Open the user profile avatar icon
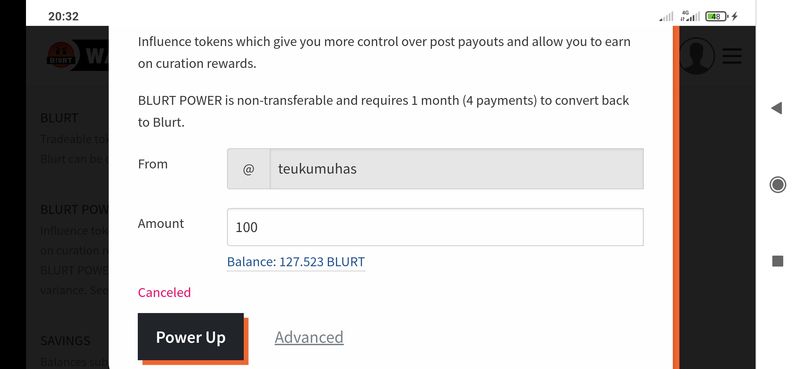 tap(697, 56)
